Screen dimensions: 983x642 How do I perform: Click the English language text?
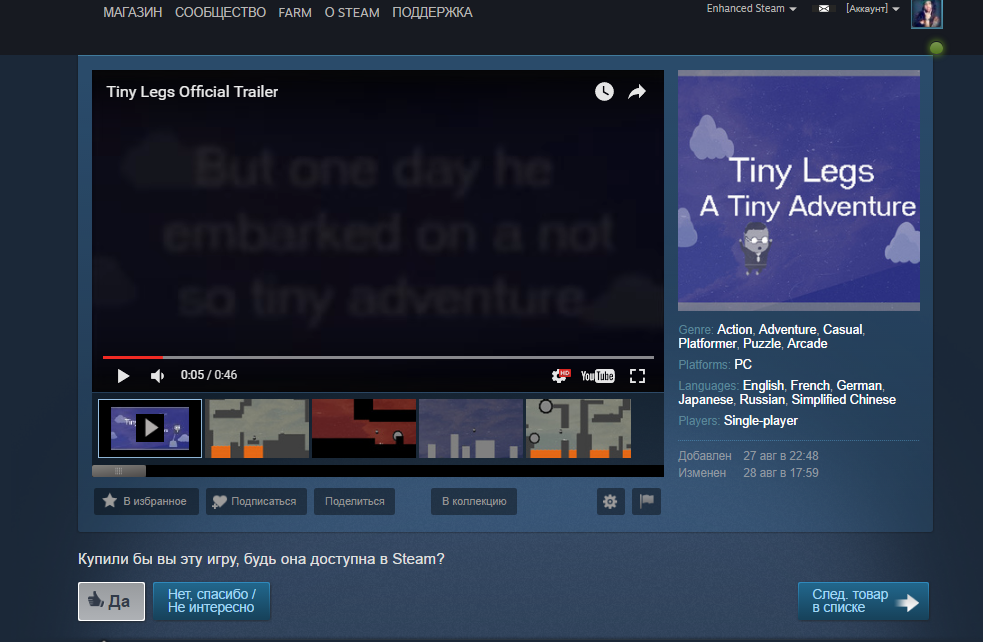(764, 386)
